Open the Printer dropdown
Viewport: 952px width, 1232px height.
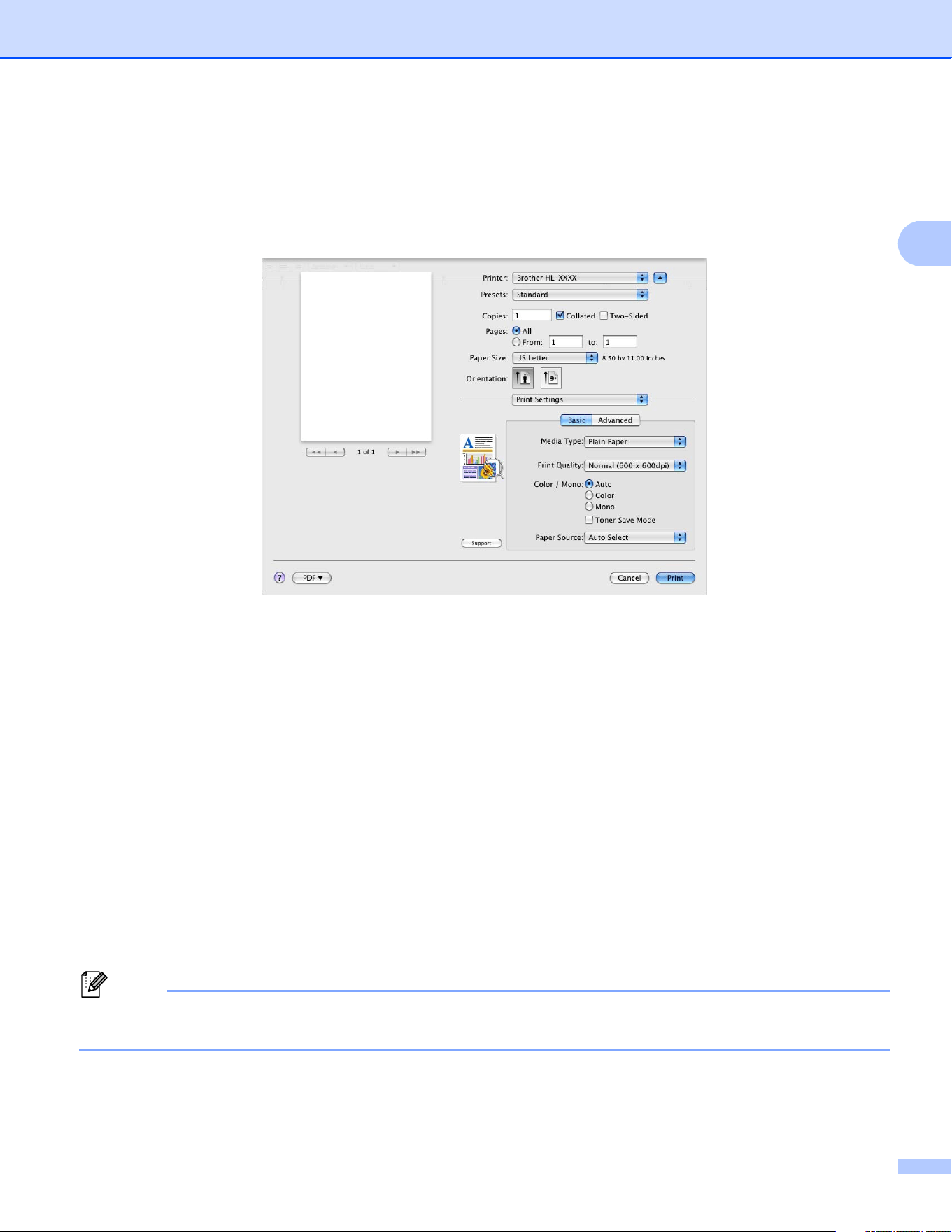[581, 278]
